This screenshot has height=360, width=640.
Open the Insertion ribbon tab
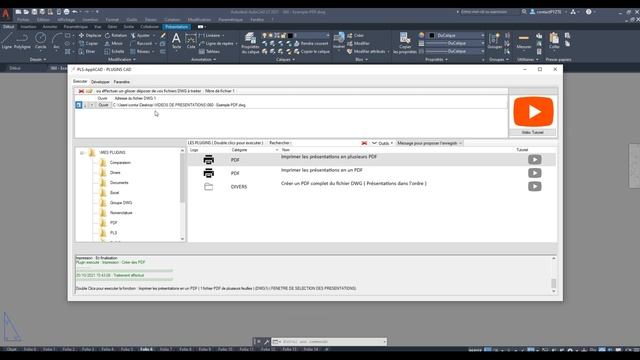pyautogui.click(x=28, y=27)
